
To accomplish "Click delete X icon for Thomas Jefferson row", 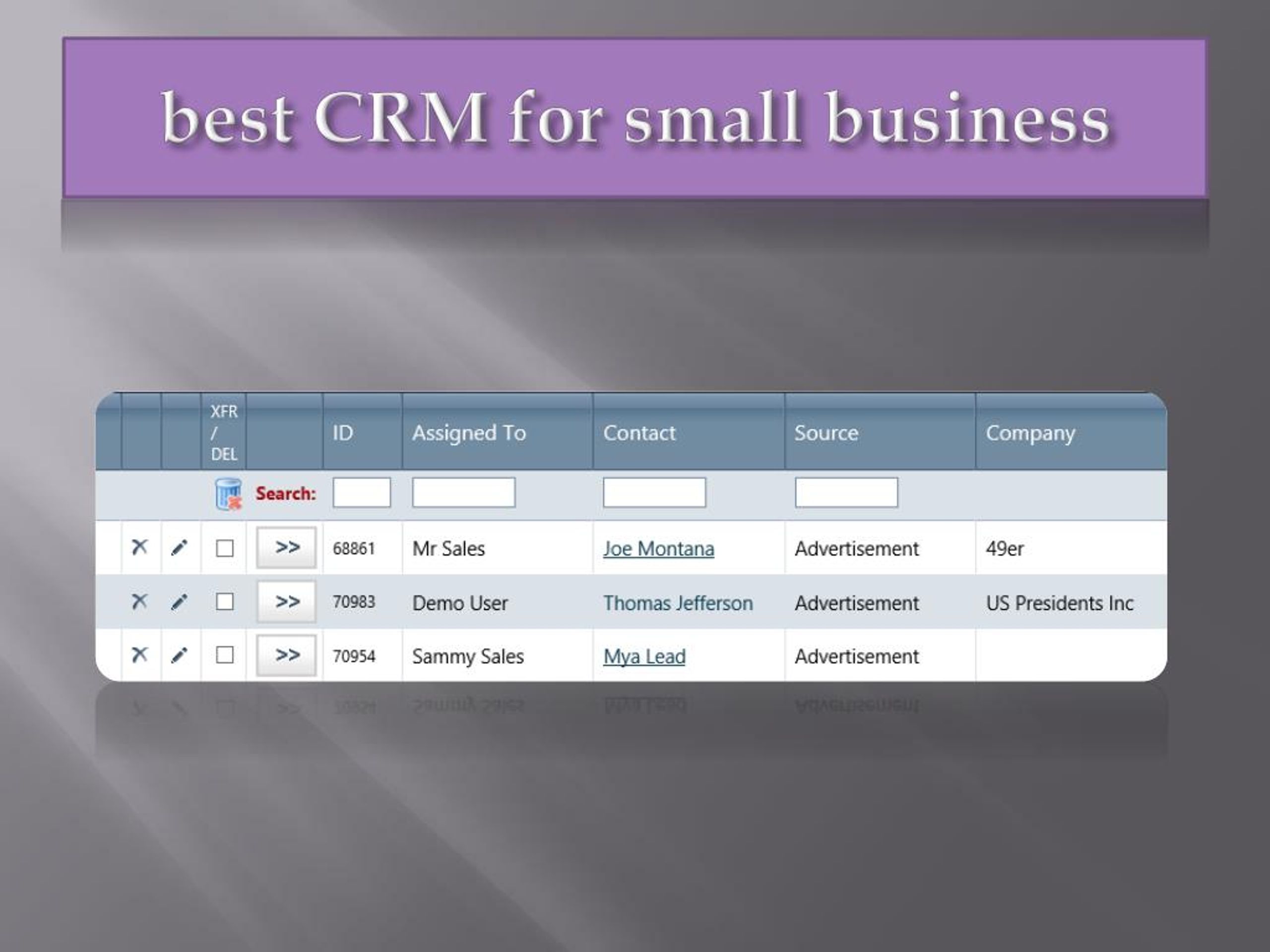I will pyautogui.click(x=139, y=601).
